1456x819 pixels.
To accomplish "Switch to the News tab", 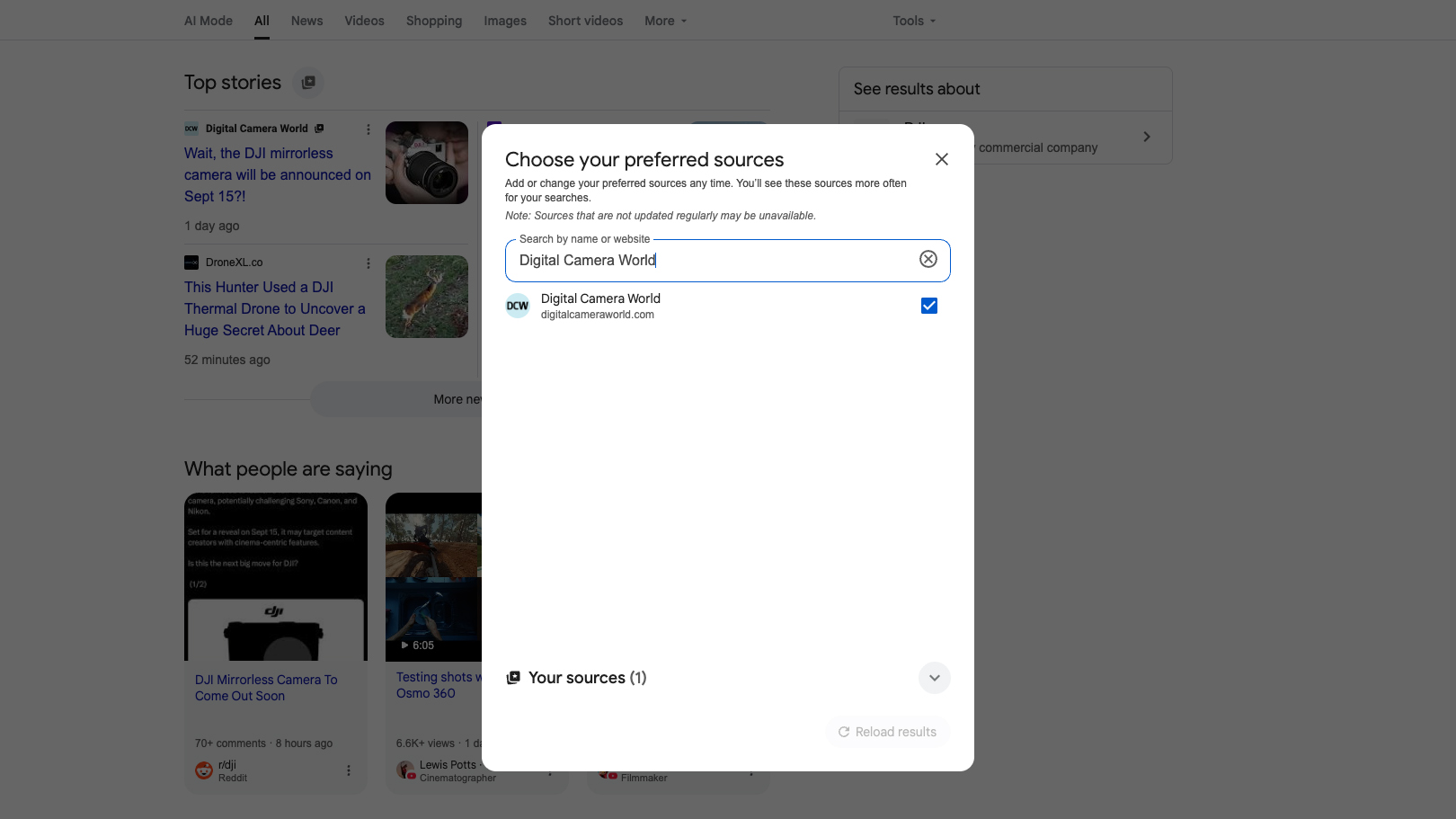I will coord(306,21).
